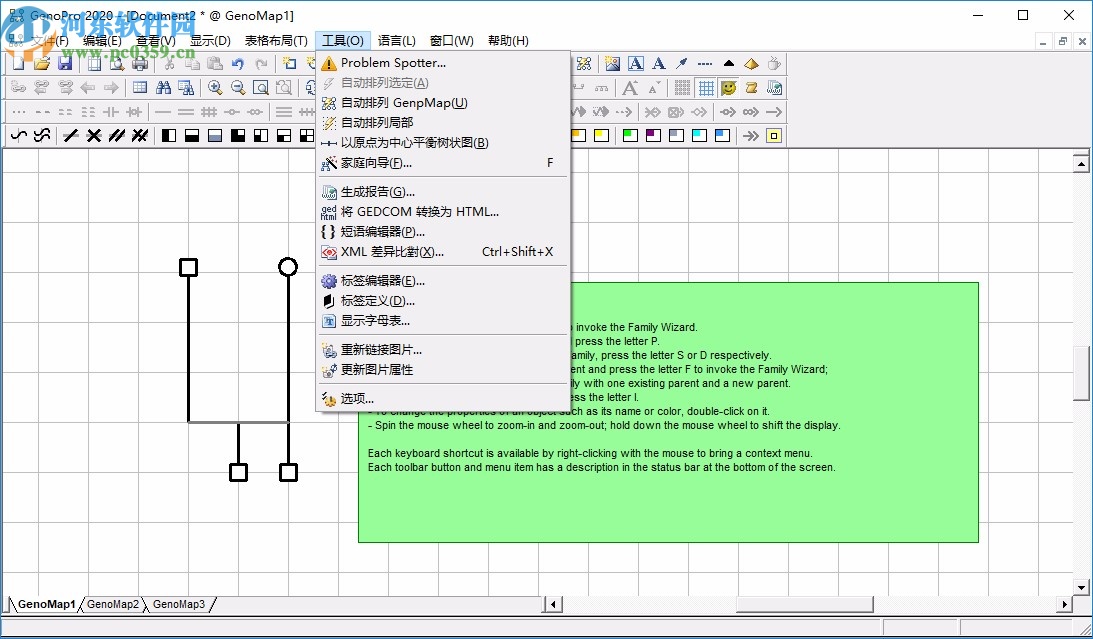Toggle the bordered A text style button
This screenshot has width=1093, height=639.
tap(636, 63)
